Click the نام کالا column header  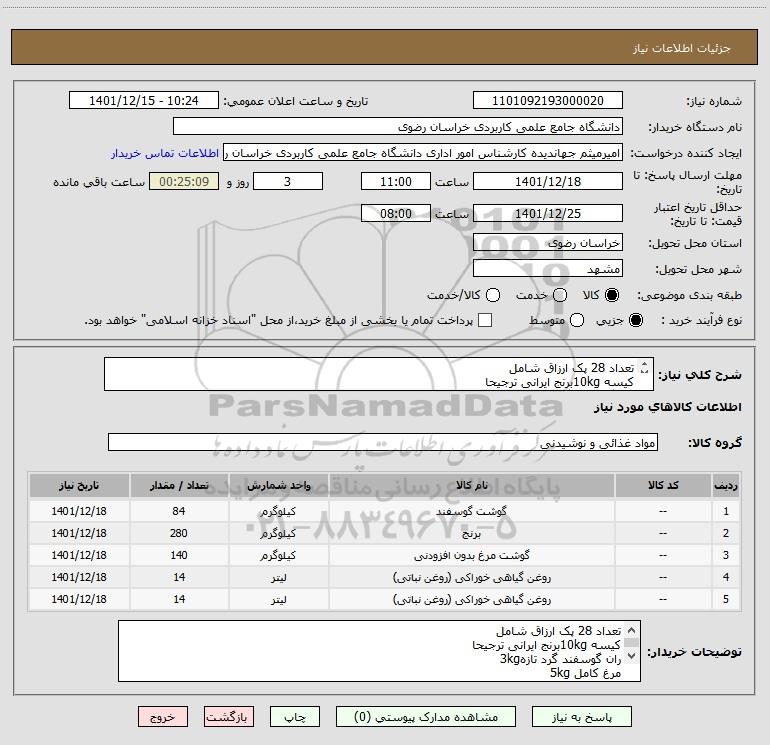tap(471, 486)
